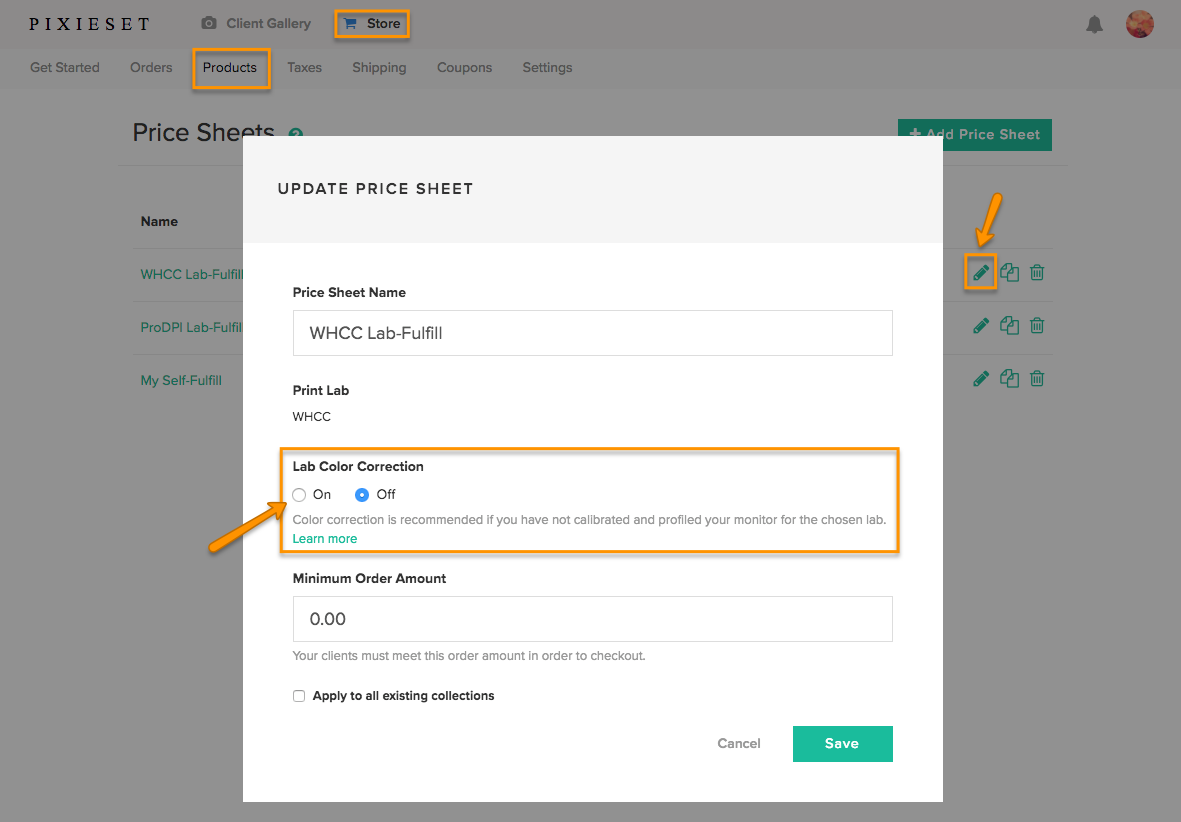Image resolution: width=1181 pixels, height=822 pixels.
Task: Turn Lab Color Correction On
Action: 299,495
